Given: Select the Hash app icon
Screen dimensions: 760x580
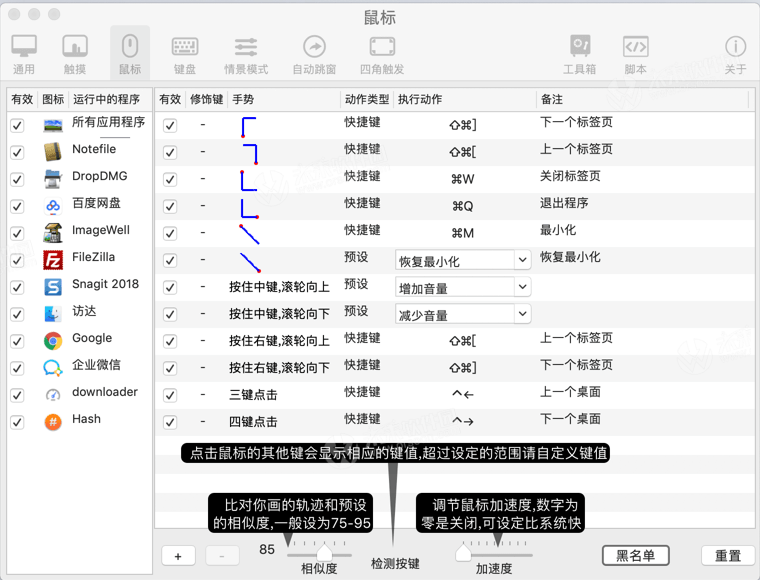Looking at the screenshot, I should point(53,423).
